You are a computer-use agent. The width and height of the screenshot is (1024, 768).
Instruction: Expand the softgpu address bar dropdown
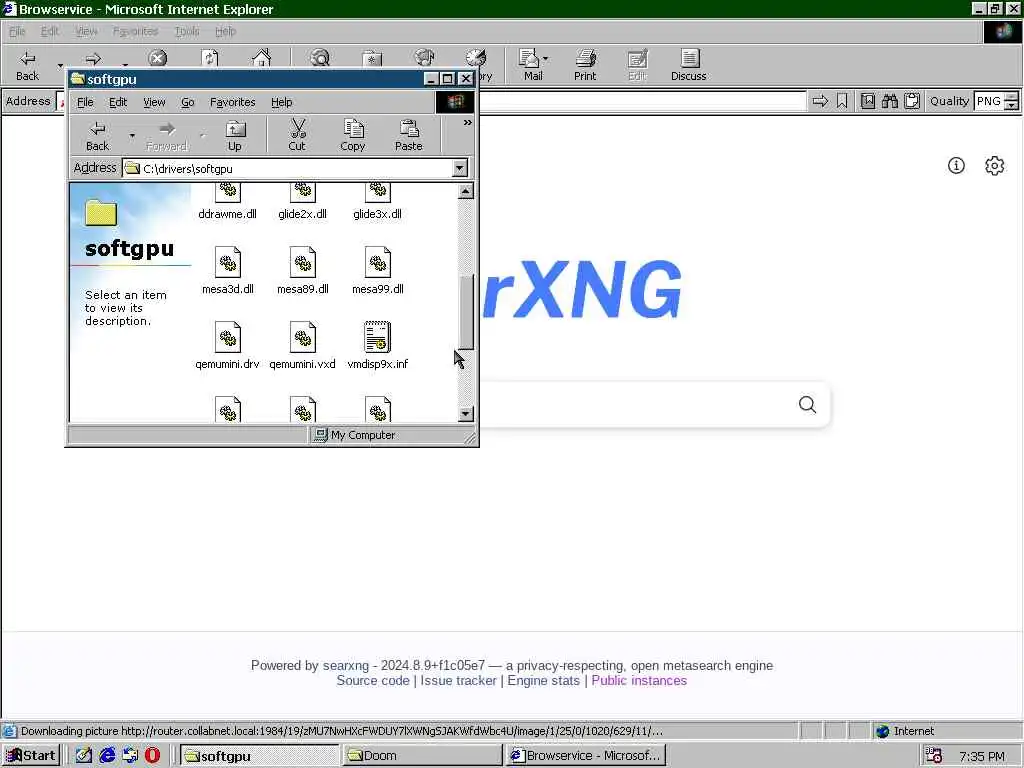click(460, 168)
